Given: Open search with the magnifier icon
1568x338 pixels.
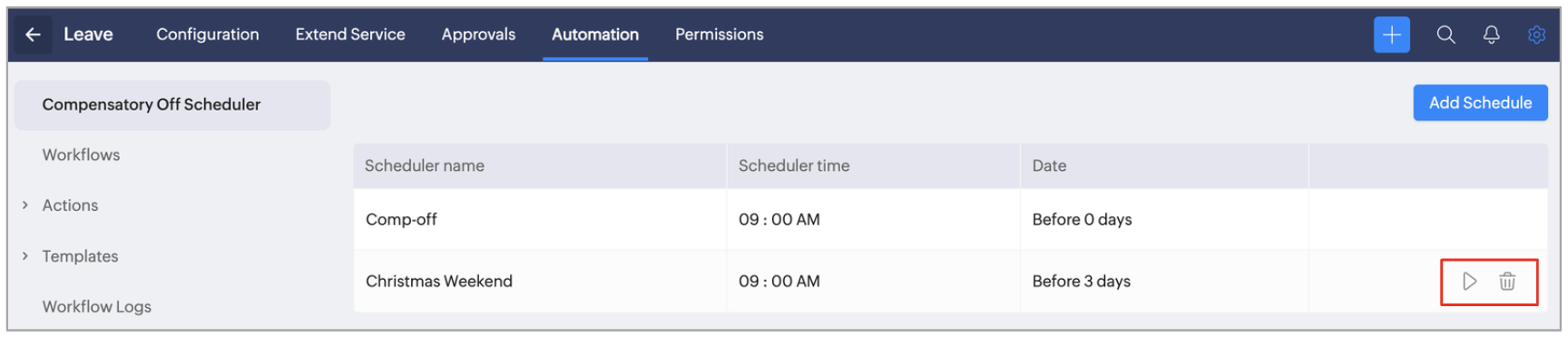Looking at the screenshot, I should [1445, 35].
